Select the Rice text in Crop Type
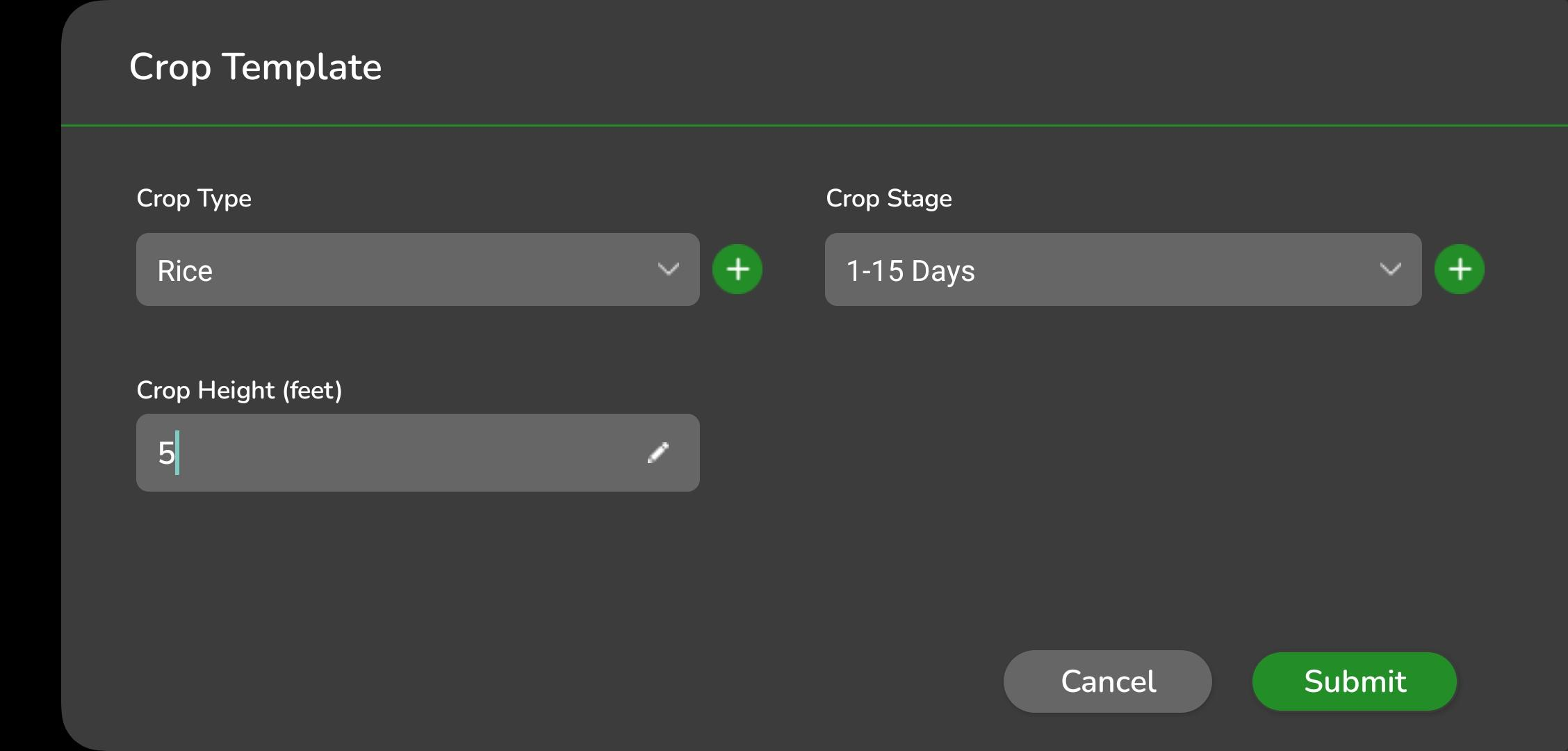Image resolution: width=1568 pixels, height=751 pixels. (185, 270)
